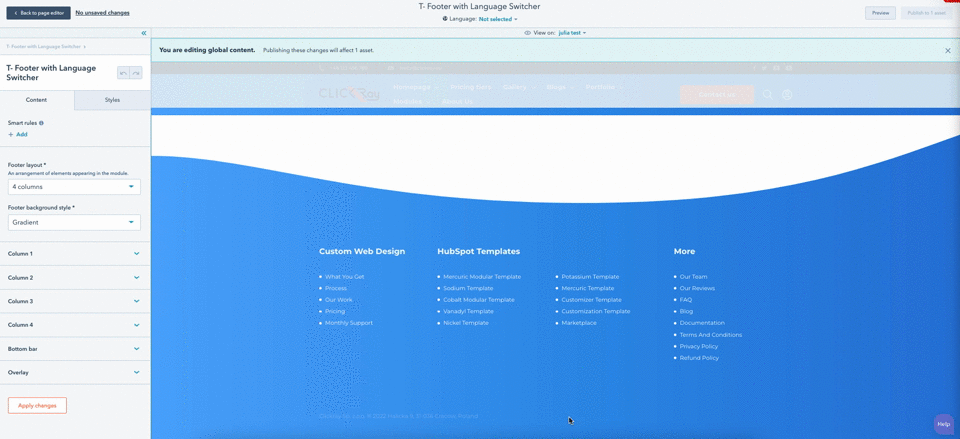This screenshot has width=960, height=439.
Task: Click About Us in preview navigation
Action: tap(457, 102)
